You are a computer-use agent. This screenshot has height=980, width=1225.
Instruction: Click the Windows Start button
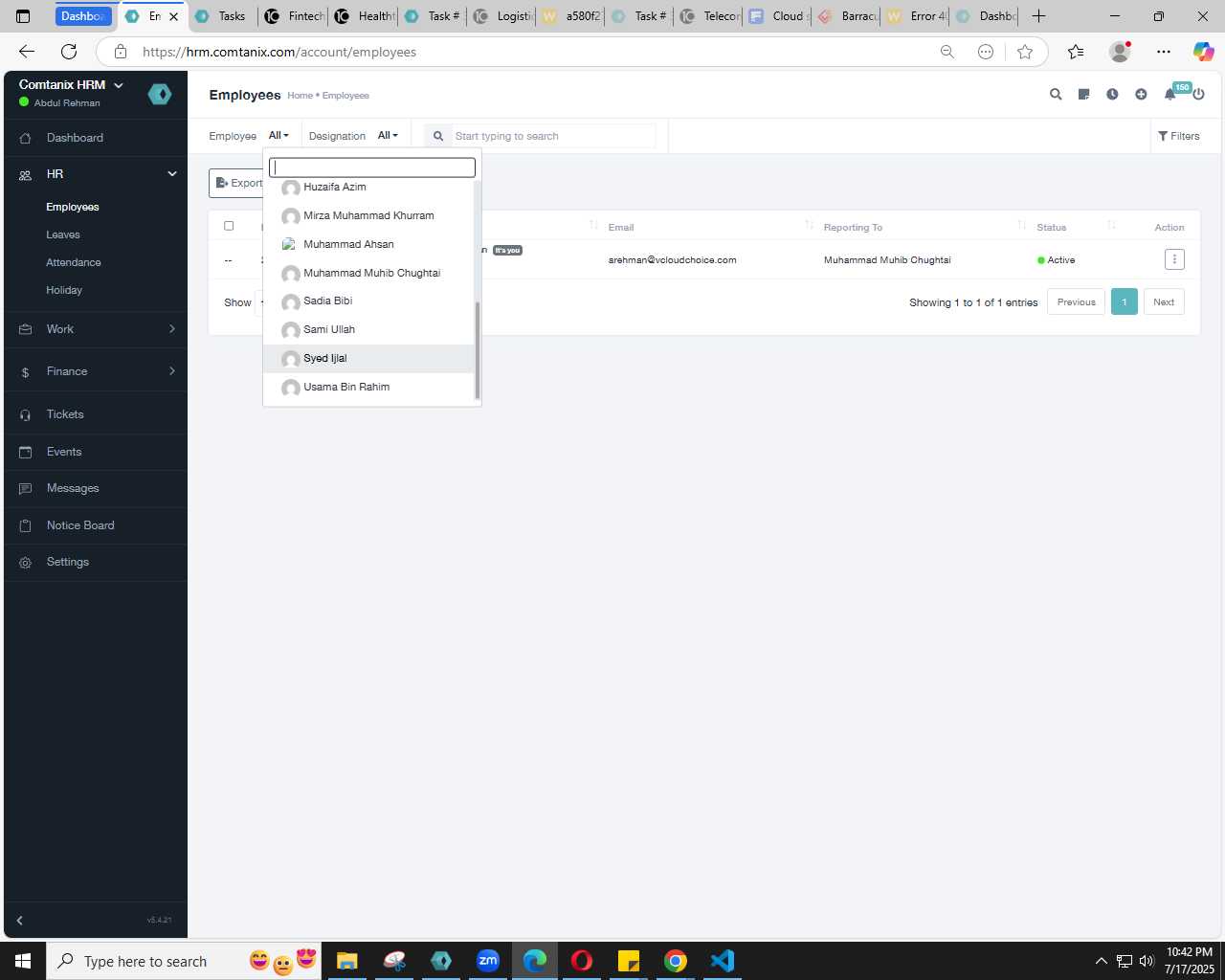pos(23,961)
